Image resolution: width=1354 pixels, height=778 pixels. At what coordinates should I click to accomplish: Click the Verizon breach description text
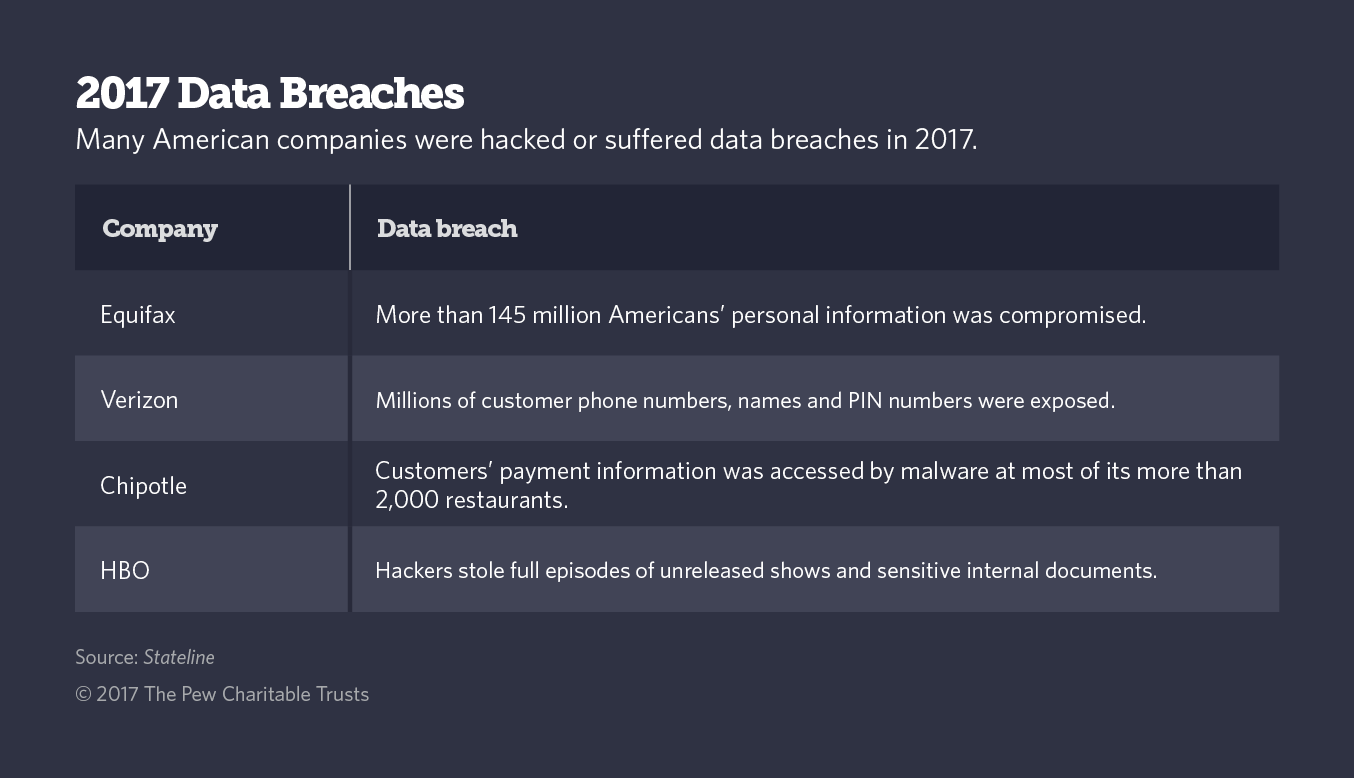744,401
